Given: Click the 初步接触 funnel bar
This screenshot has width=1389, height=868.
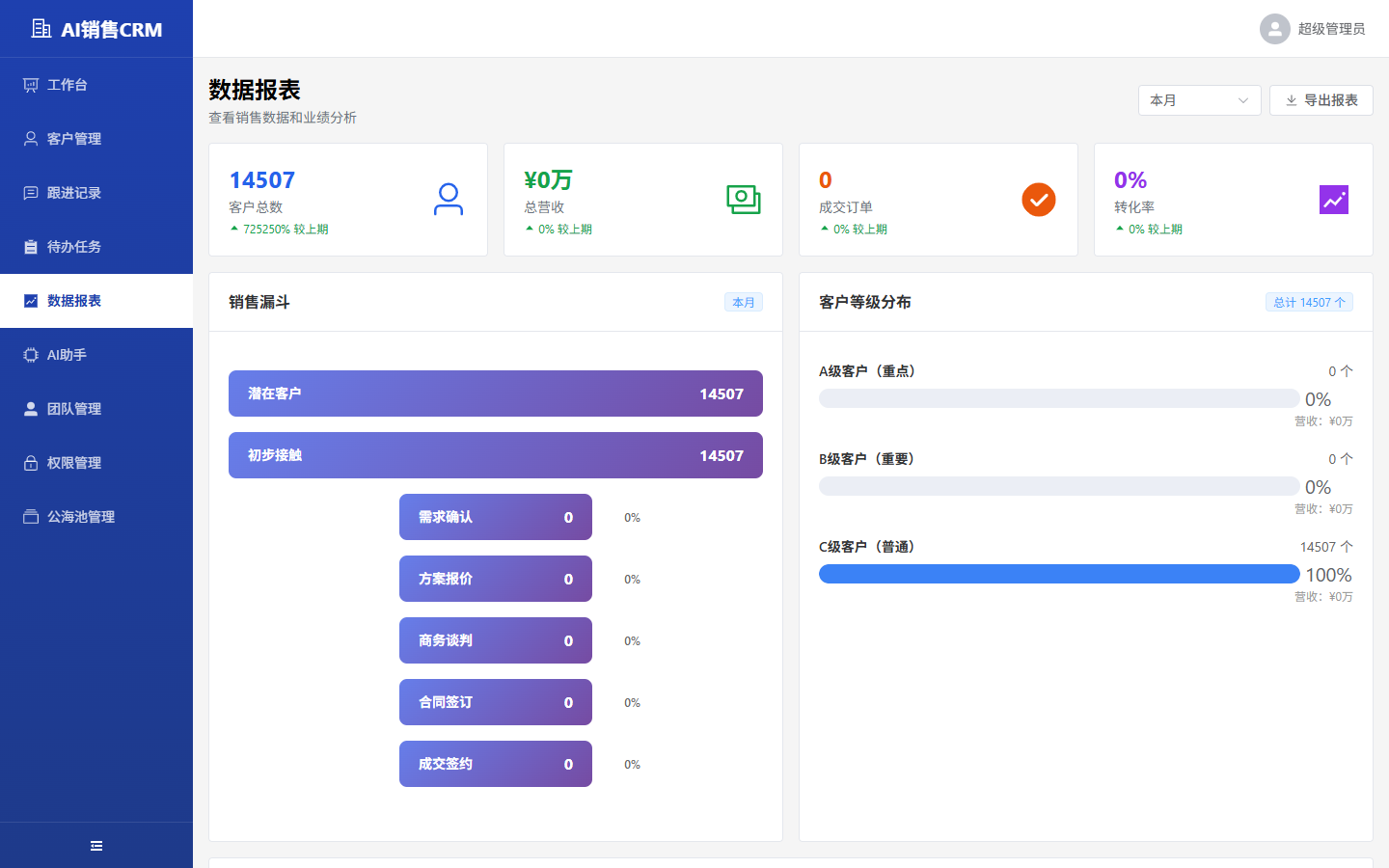Looking at the screenshot, I should (x=496, y=455).
